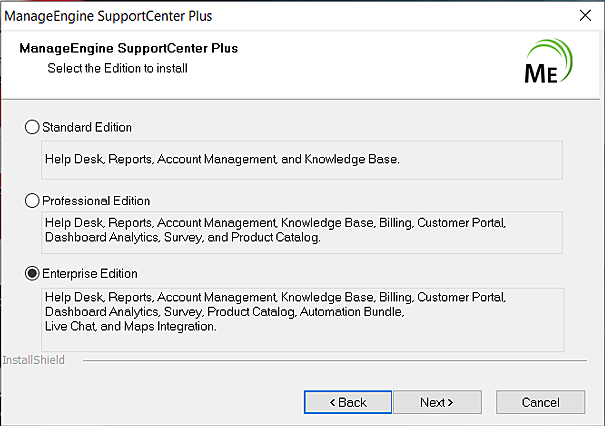
Task: Select the Enterprise Edition radio button
Action: [x=33, y=273]
